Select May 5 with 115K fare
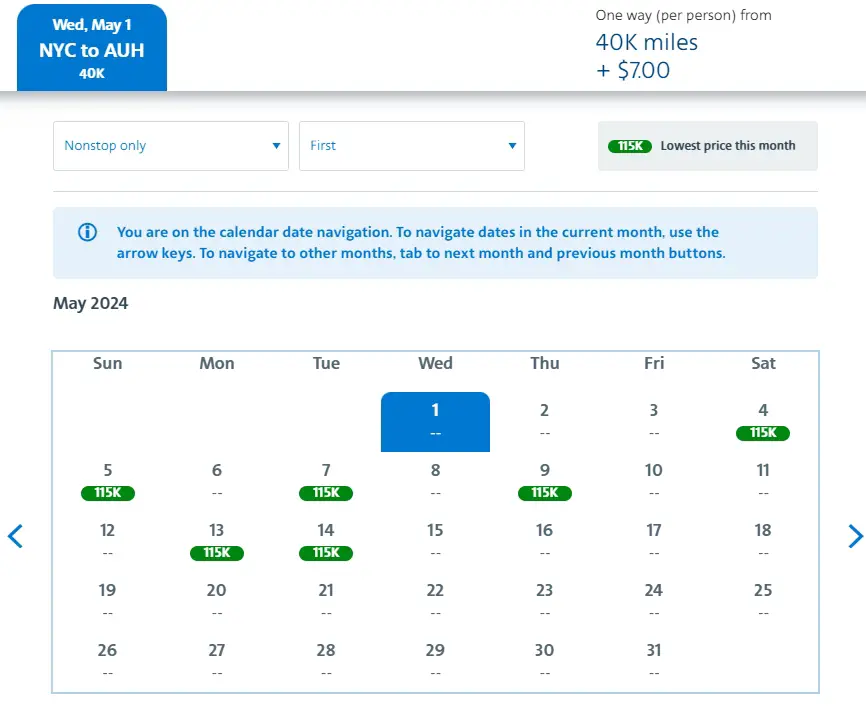Image resolution: width=866 pixels, height=706 pixels. (108, 481)
